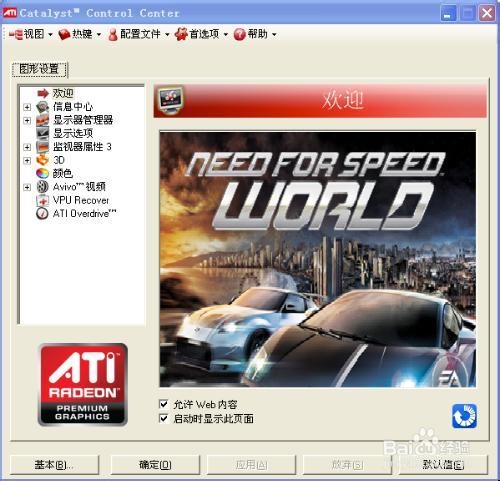Image resolution: width=500 pixels, height=481 pixels.
Task: Toggle the 启动时显示此页面 checkbox
Action: click(163, 418)
